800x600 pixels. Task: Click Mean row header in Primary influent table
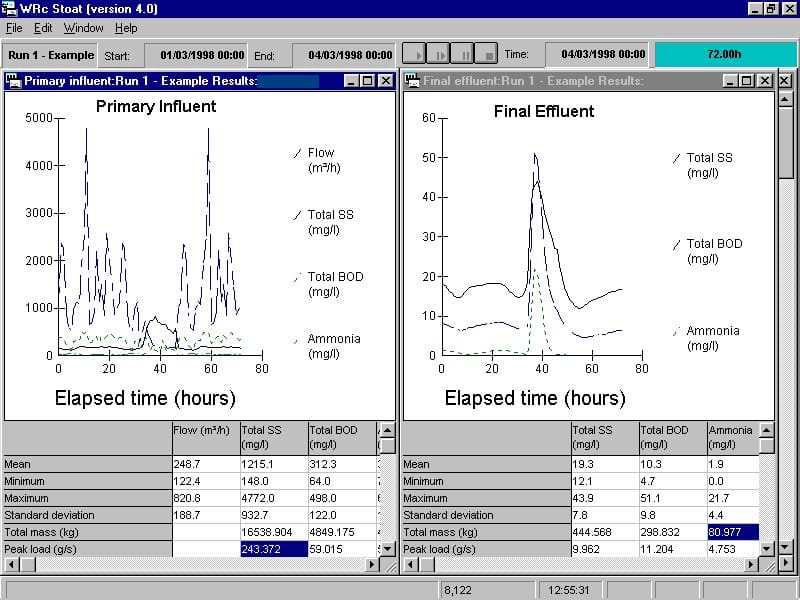point(88,464)
